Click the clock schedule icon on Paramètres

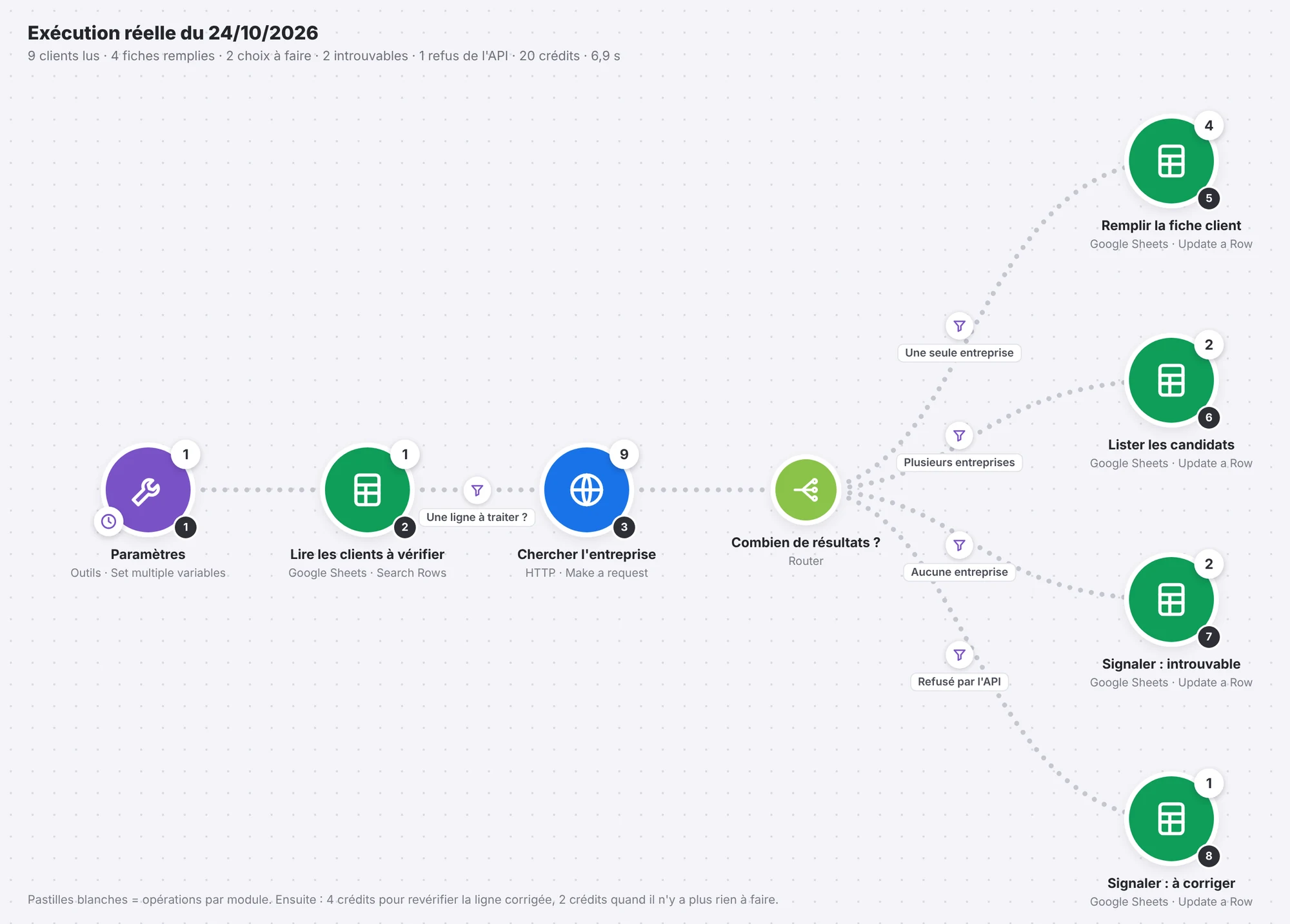coord(108,521)
